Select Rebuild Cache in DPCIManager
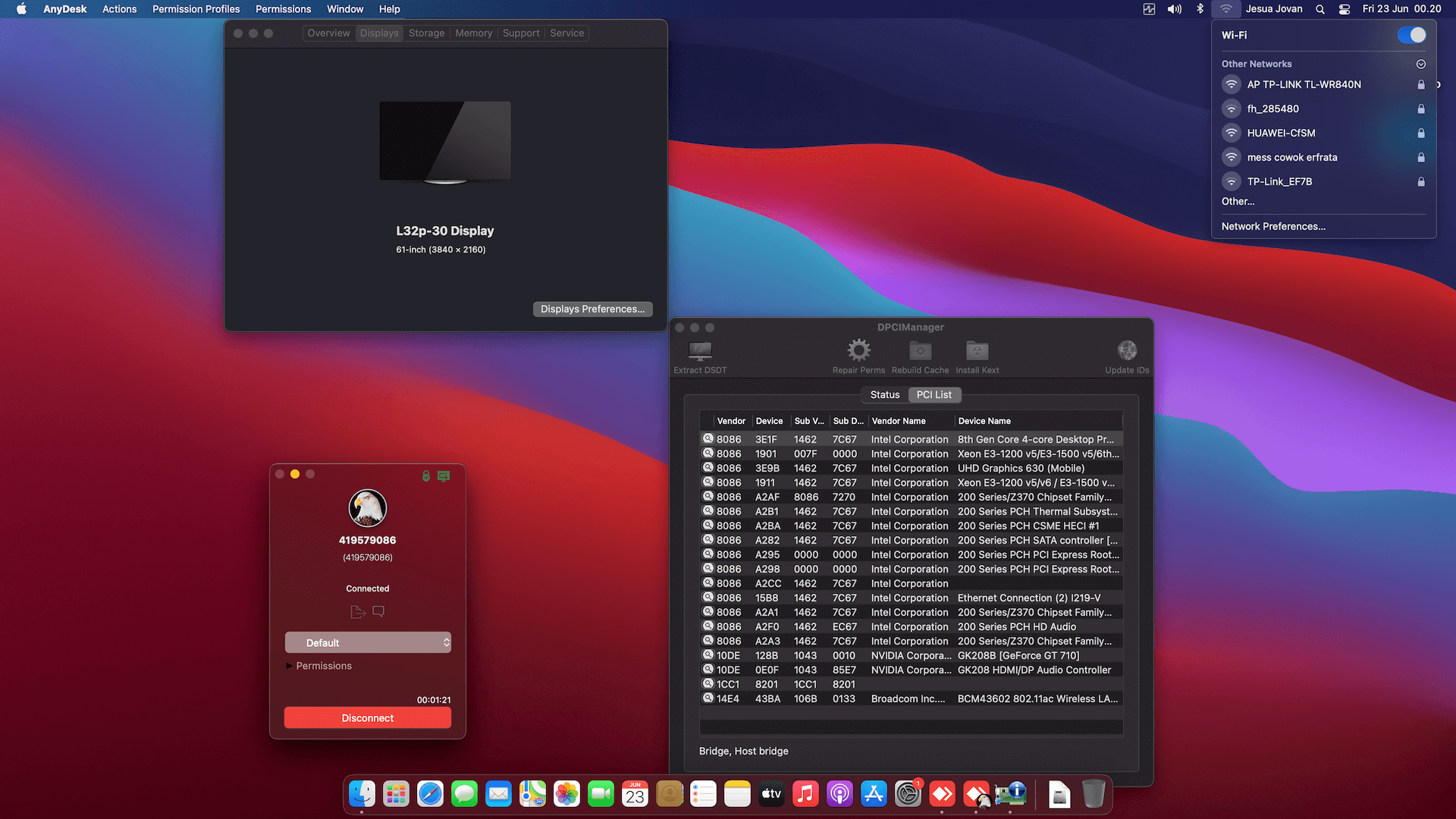 pyautogui.click(x=920, y=349)
